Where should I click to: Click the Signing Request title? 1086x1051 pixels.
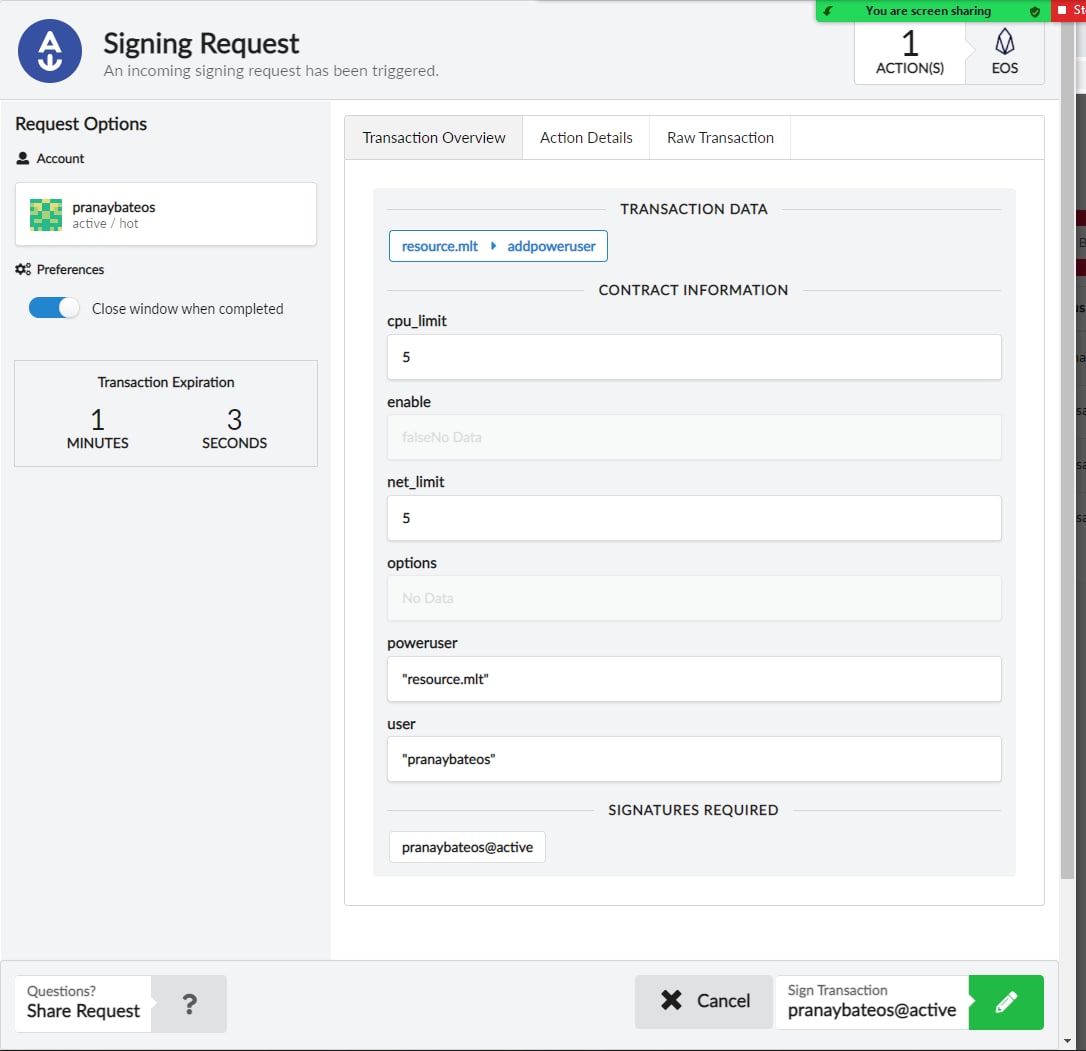(201, 44)
